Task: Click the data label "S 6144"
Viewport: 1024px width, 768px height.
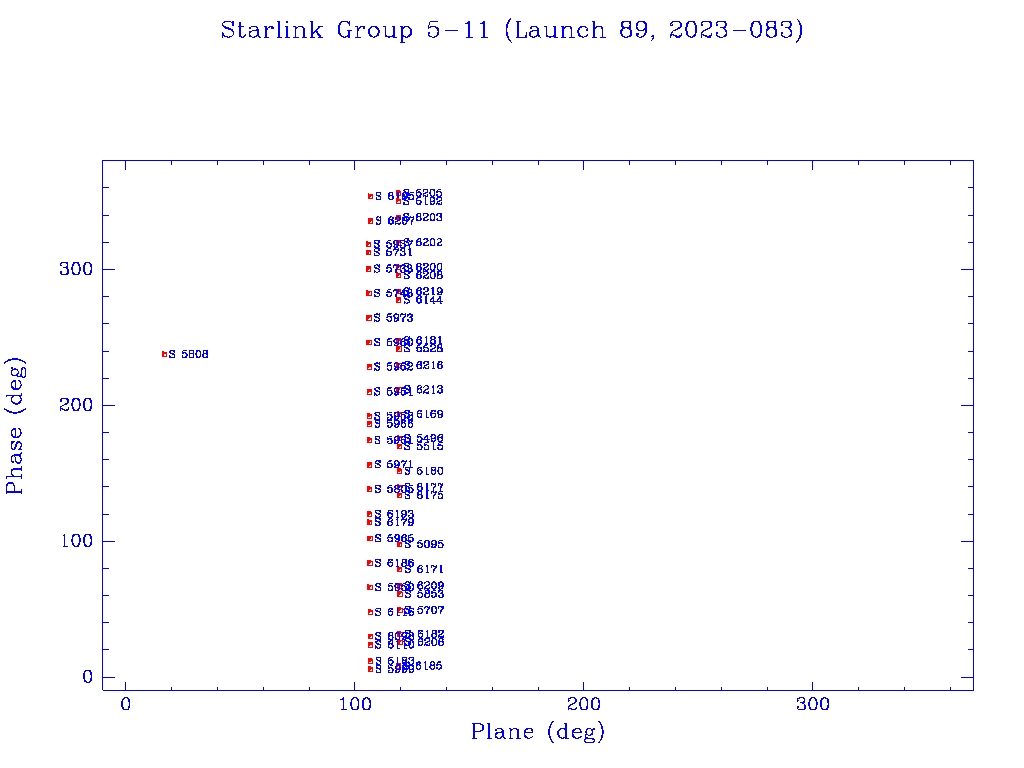Action: coord(423,300)
